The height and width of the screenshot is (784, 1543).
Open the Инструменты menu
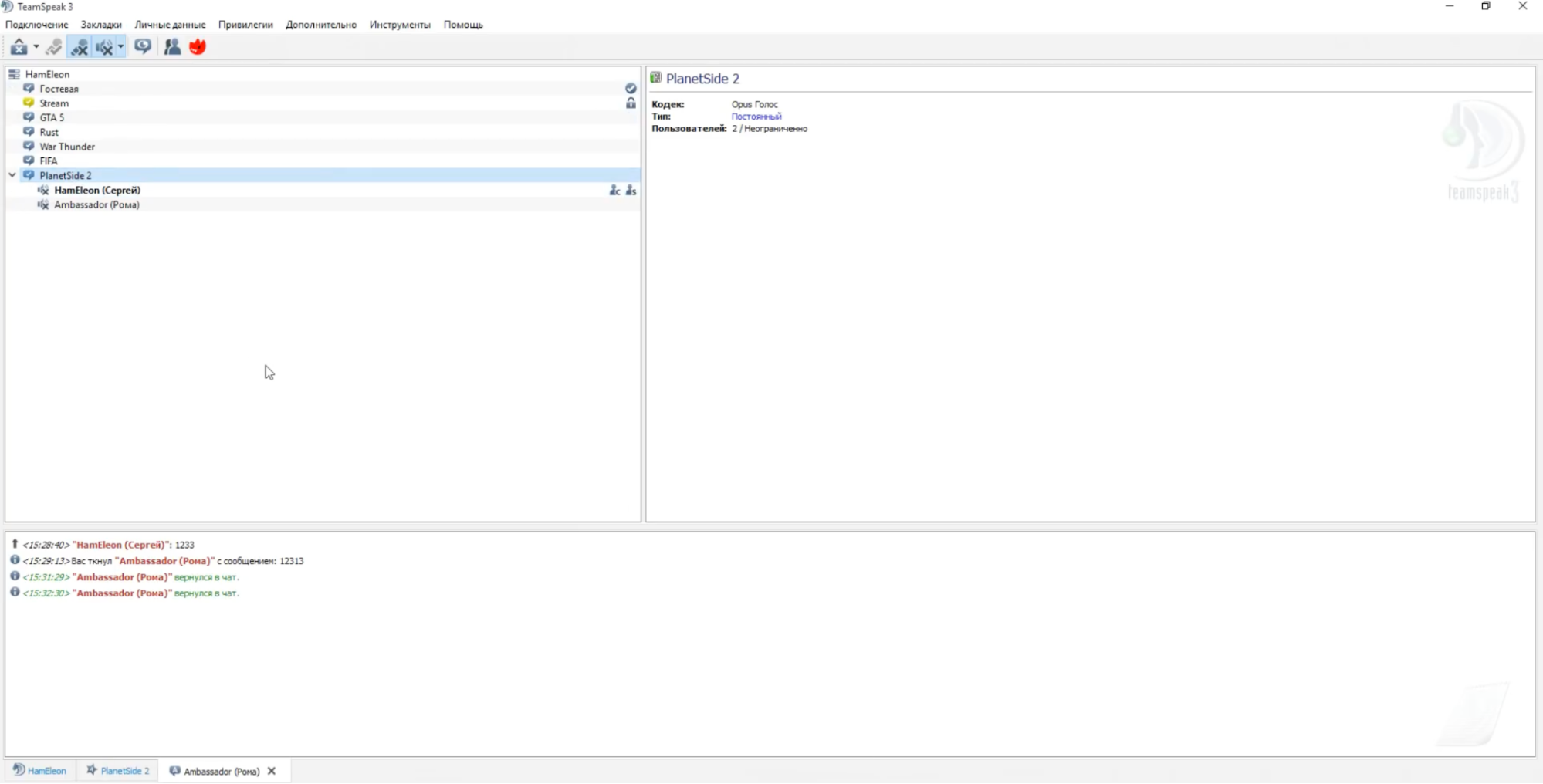pos(400,25)
